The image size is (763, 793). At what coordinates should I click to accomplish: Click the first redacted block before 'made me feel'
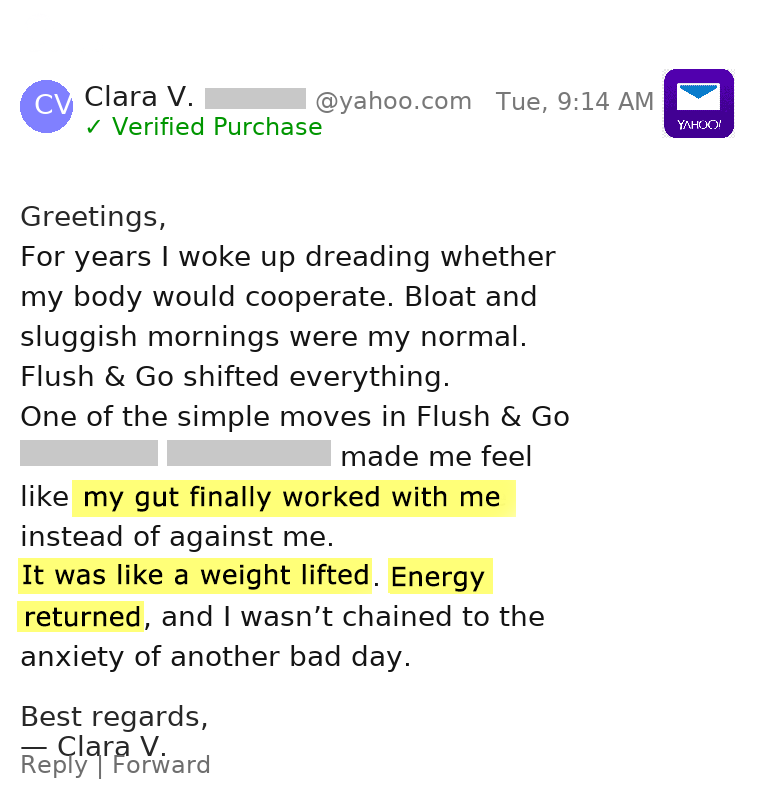pyautogui.click(x=89, y=453)
